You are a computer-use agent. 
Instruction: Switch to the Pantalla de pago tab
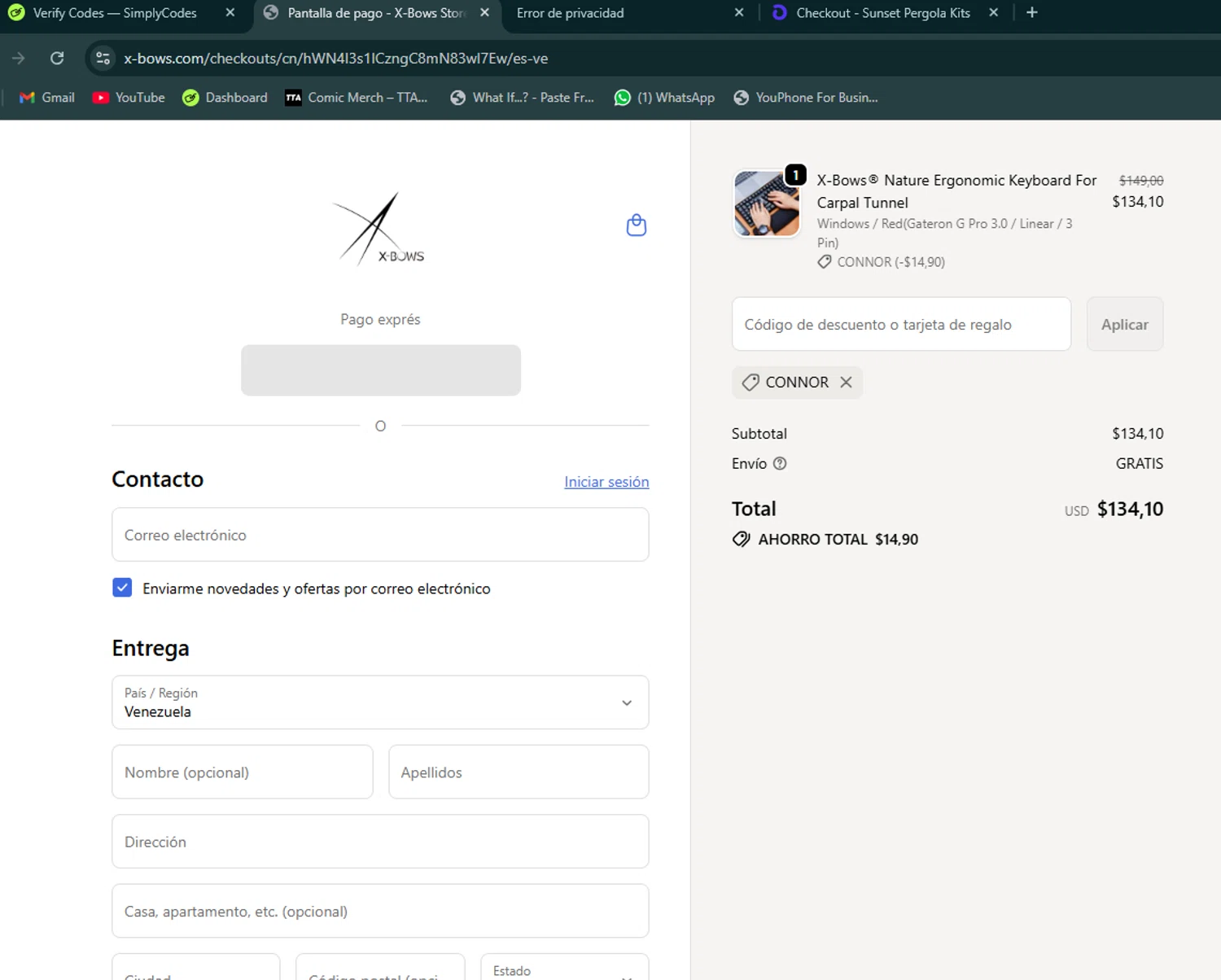[x=377, y=13]
